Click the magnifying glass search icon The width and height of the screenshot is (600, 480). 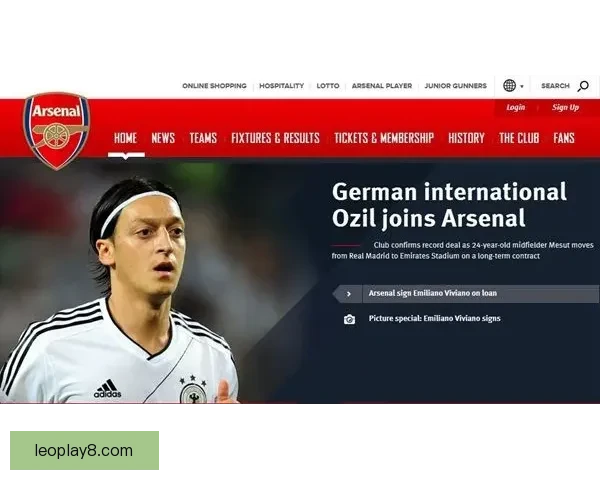click(x=583, y=86)
